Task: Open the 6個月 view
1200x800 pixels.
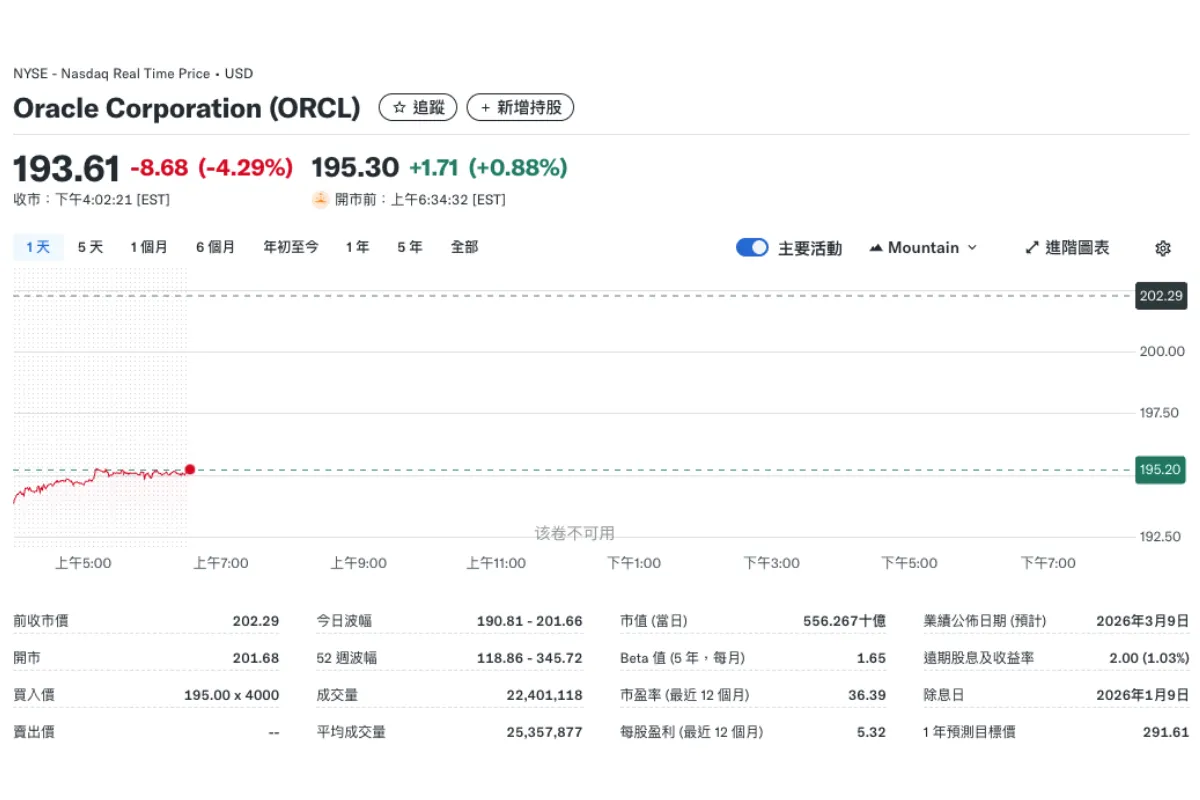Action: click(215, 246)
